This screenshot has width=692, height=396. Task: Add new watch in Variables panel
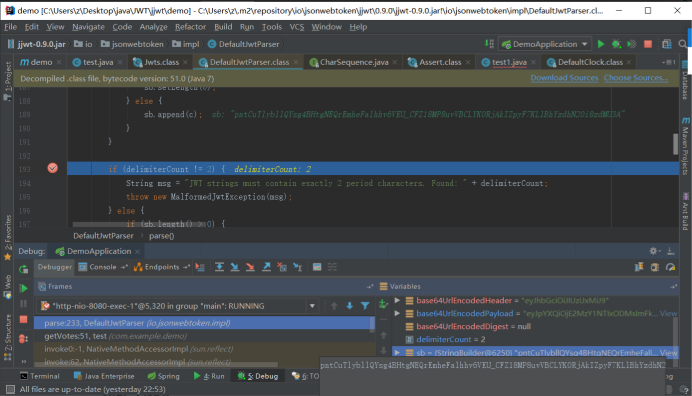tap(383, 304)
